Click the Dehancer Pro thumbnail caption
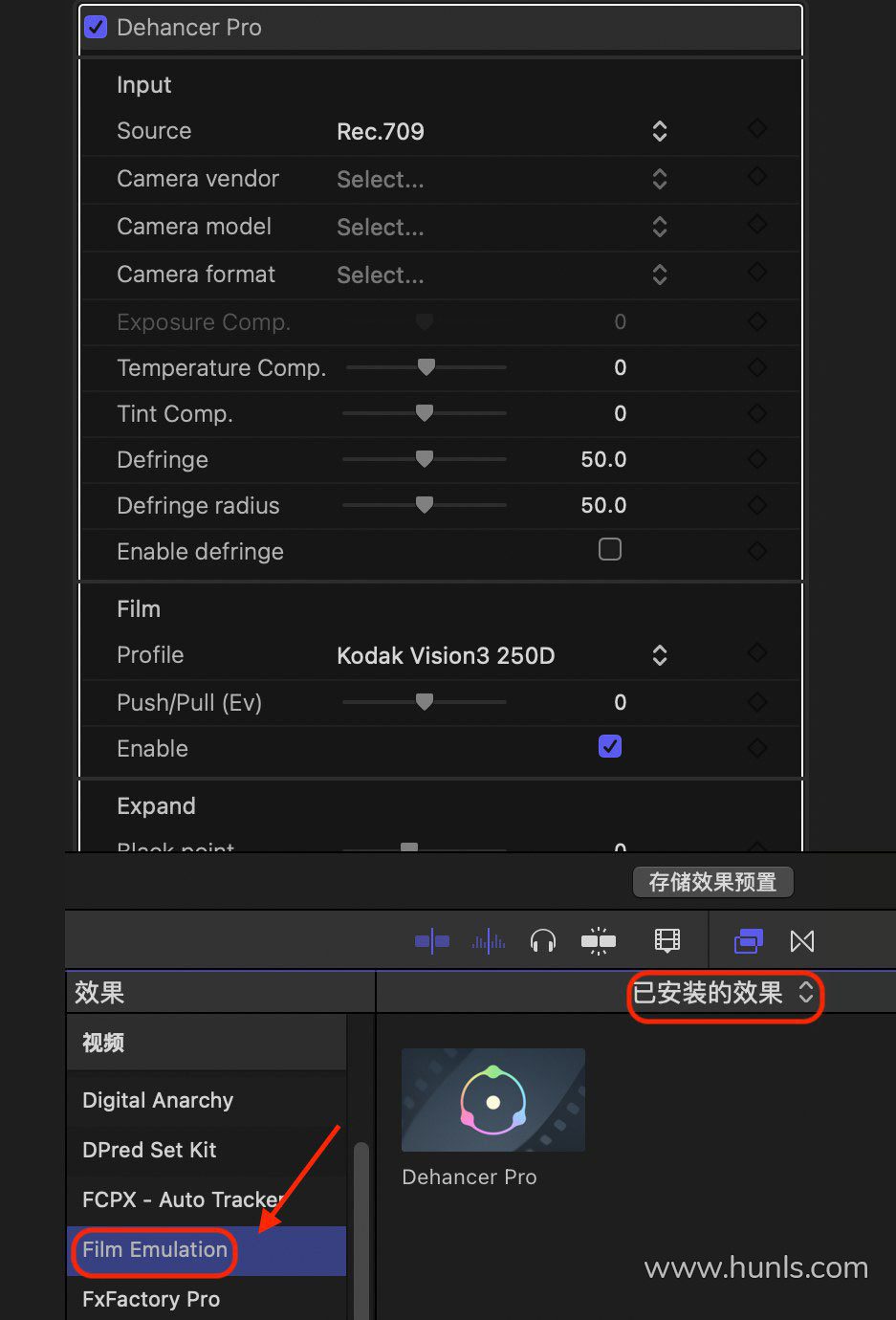 [x=470, y=1177]
